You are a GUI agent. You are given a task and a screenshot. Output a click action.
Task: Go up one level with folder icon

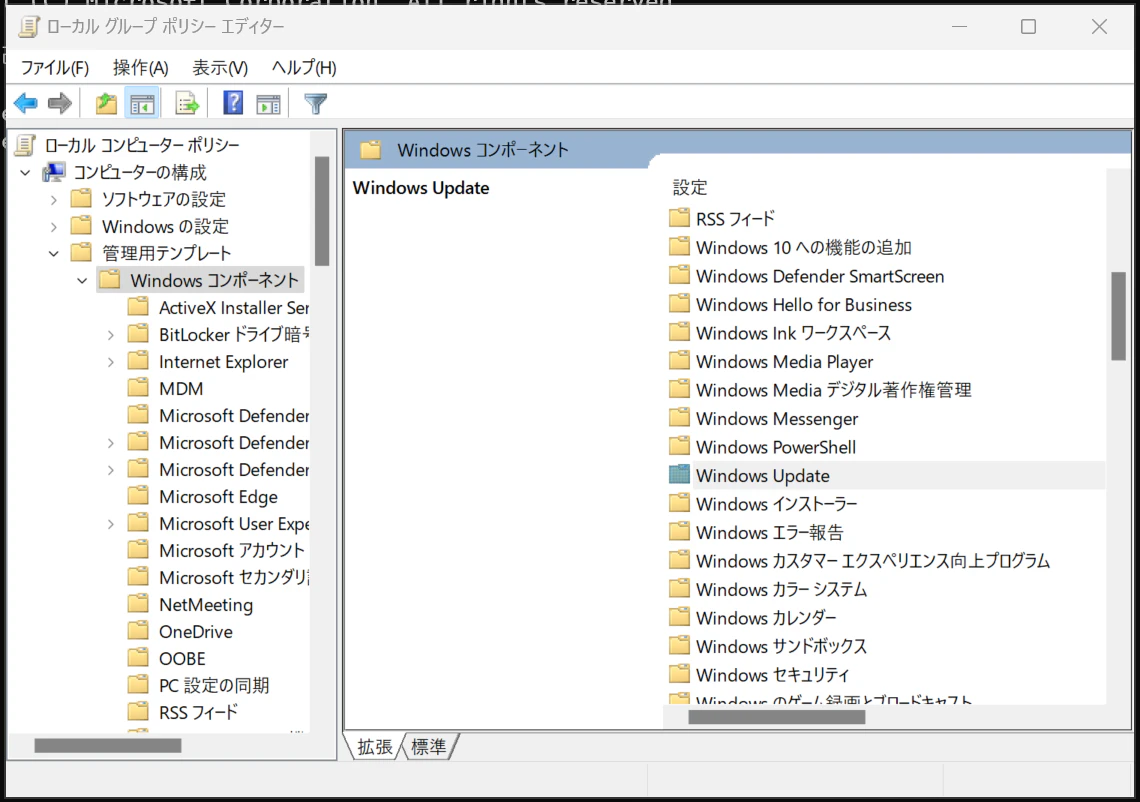pos(106,103)
